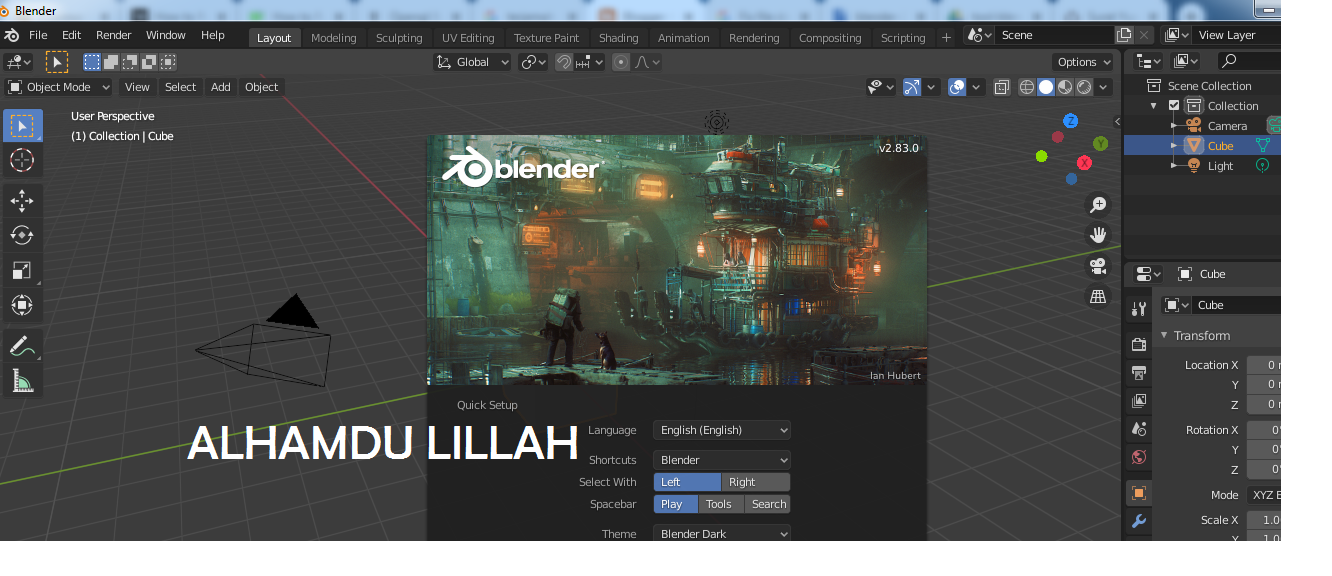
Task: Open the Tool properties tab (wrench-screwdriver)
Action: 1138,308
